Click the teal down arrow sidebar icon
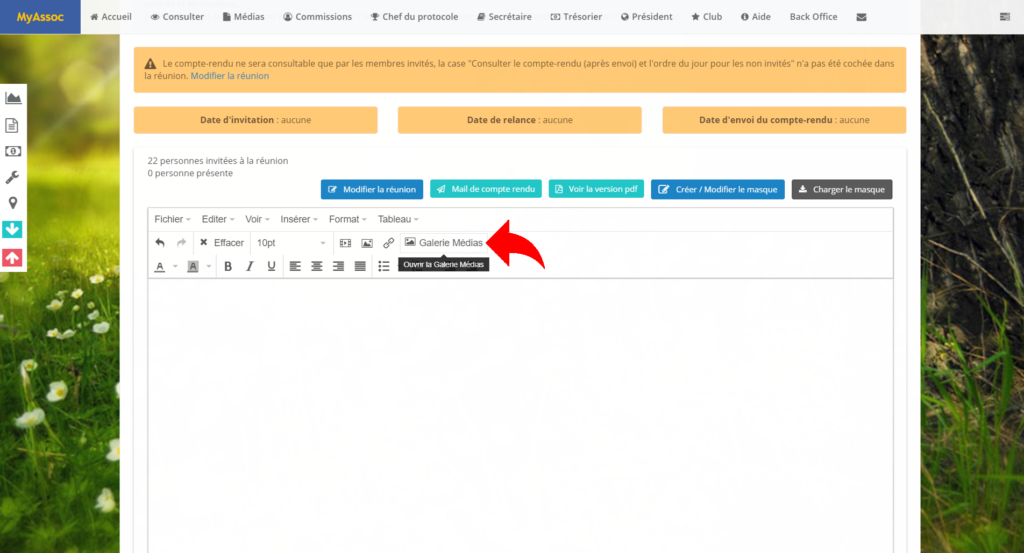This screenshot has width=1024, height=553. 13,230
